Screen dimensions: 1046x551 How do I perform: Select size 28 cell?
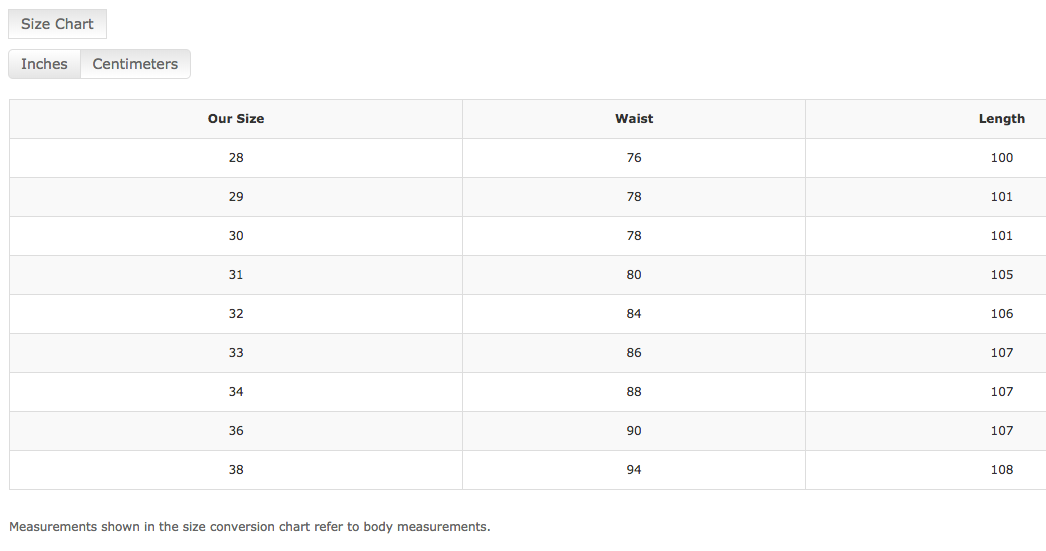236,158
